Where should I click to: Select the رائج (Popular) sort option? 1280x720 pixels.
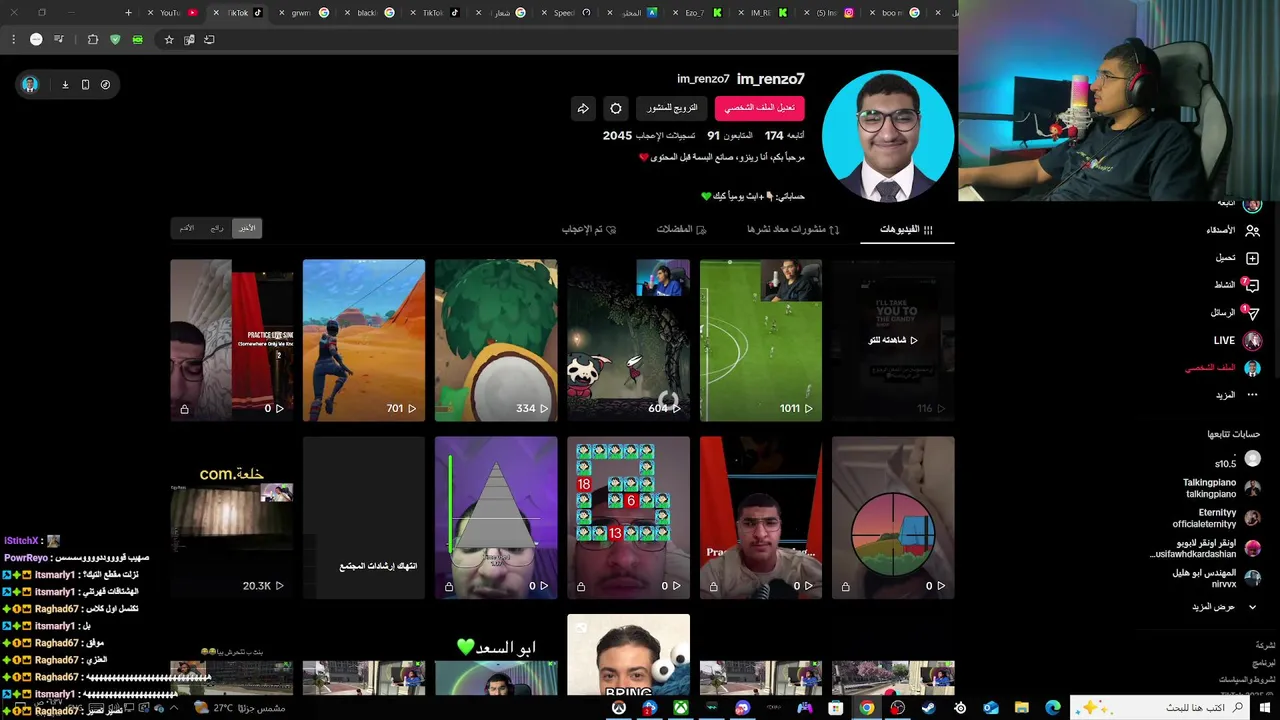coord(217,228)
